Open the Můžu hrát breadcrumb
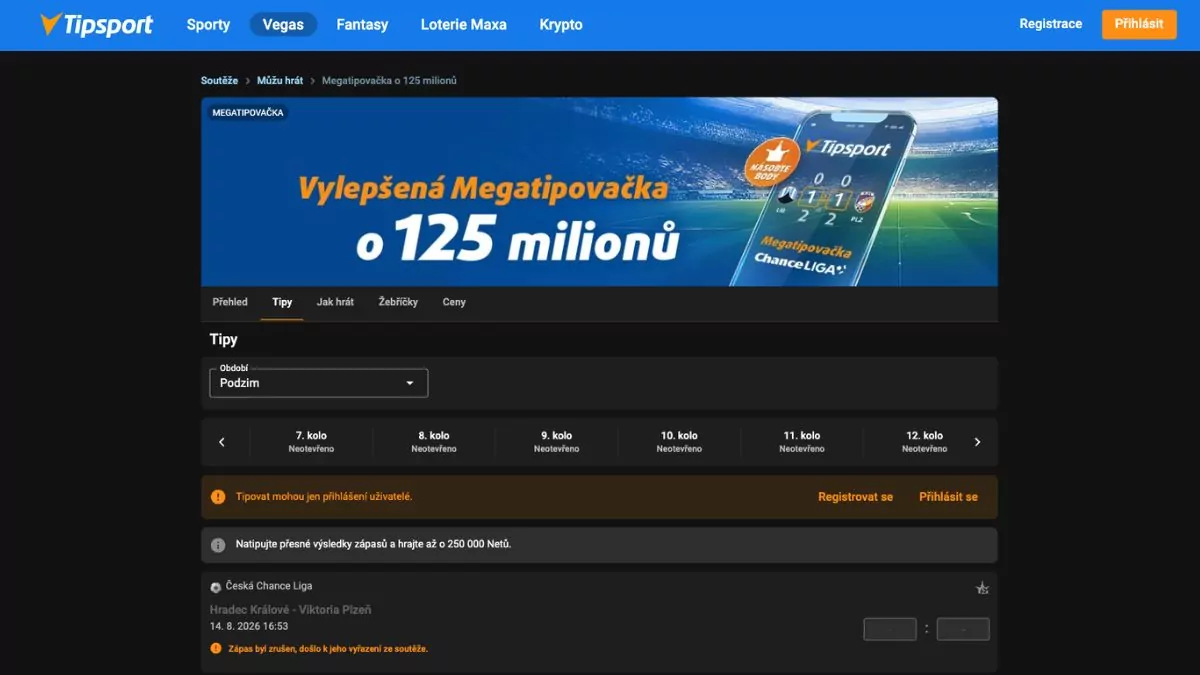 (280, 80)
